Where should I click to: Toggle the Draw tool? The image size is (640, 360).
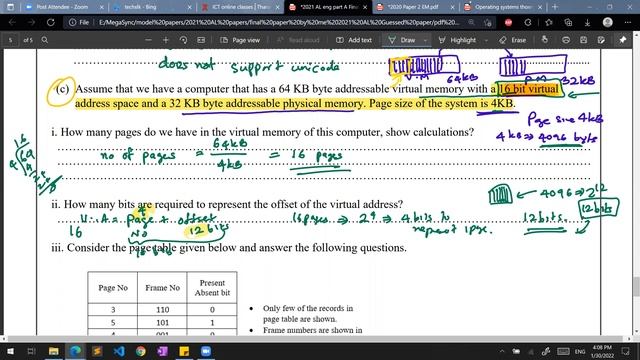[402, 40]
